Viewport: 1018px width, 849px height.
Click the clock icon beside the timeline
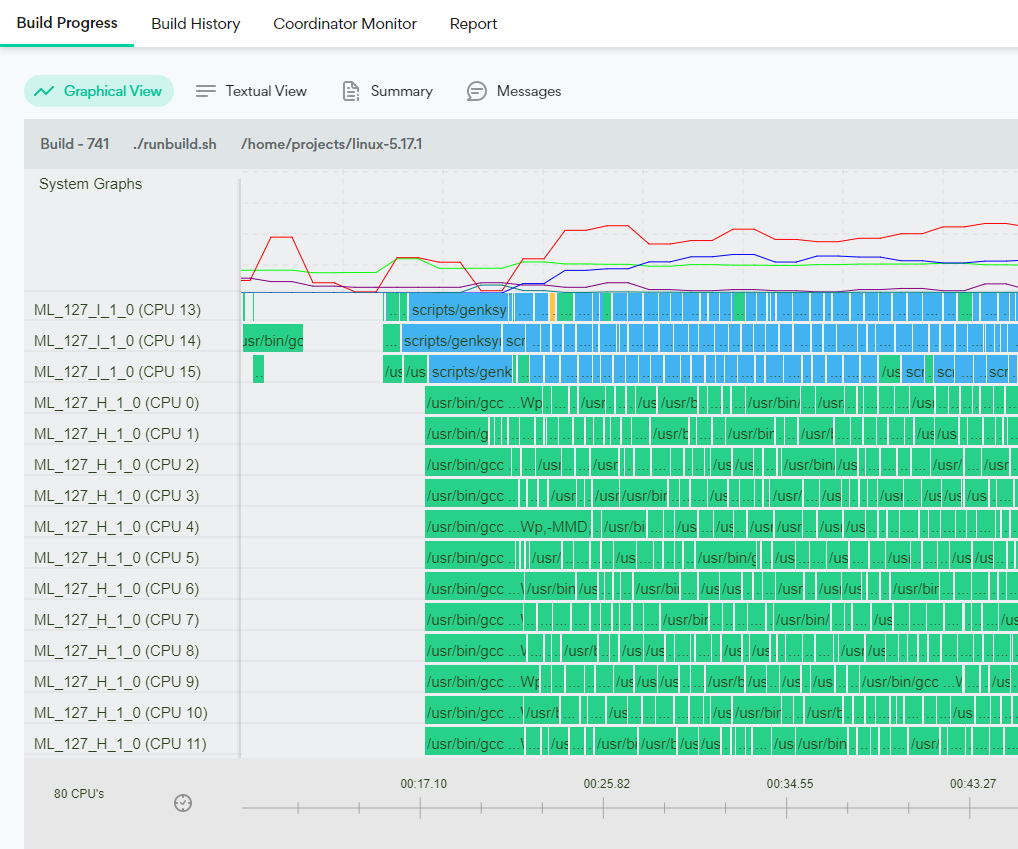(x=183, y=803)
